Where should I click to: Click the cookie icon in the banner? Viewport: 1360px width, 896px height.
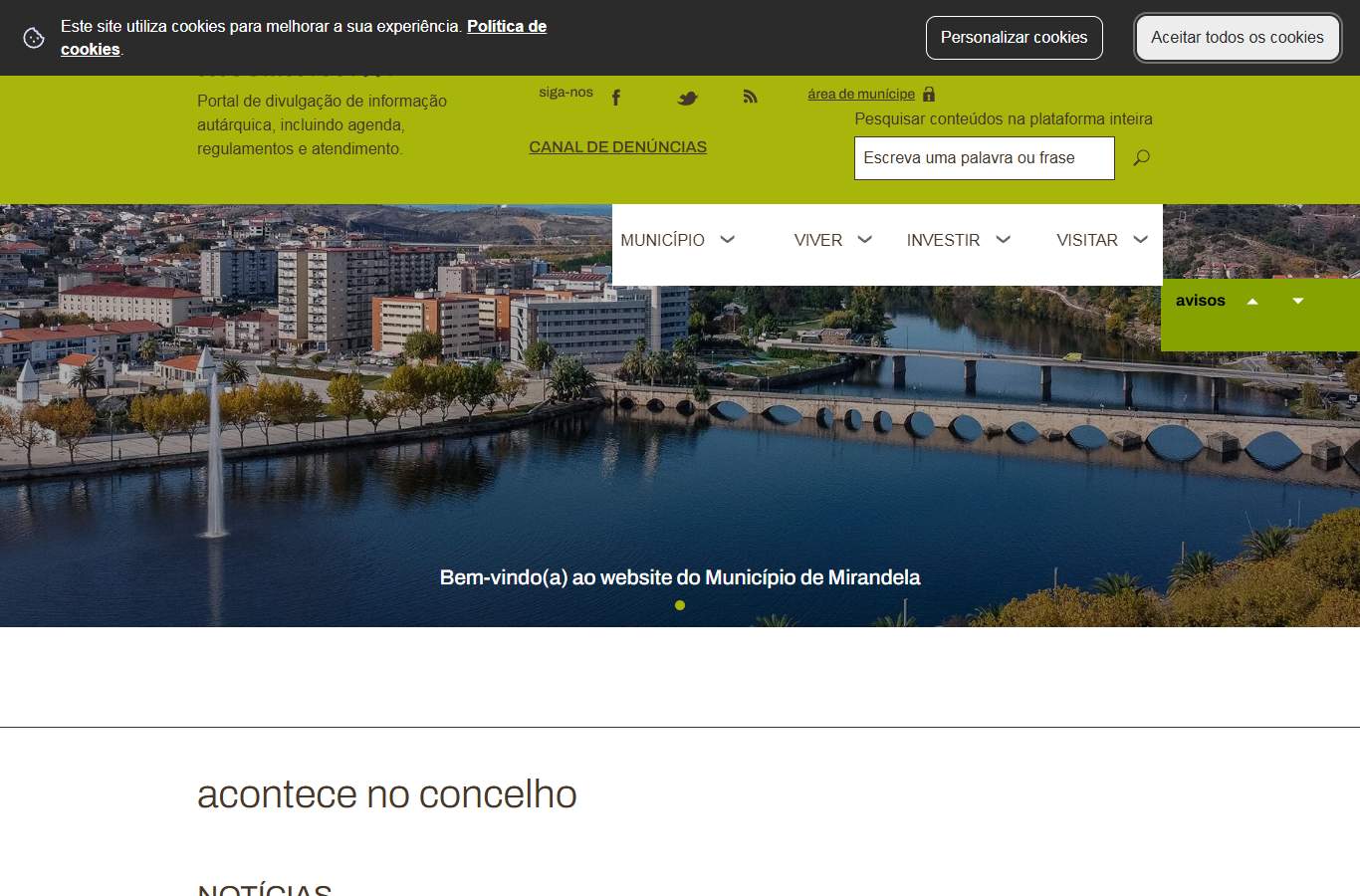(34, 38)
